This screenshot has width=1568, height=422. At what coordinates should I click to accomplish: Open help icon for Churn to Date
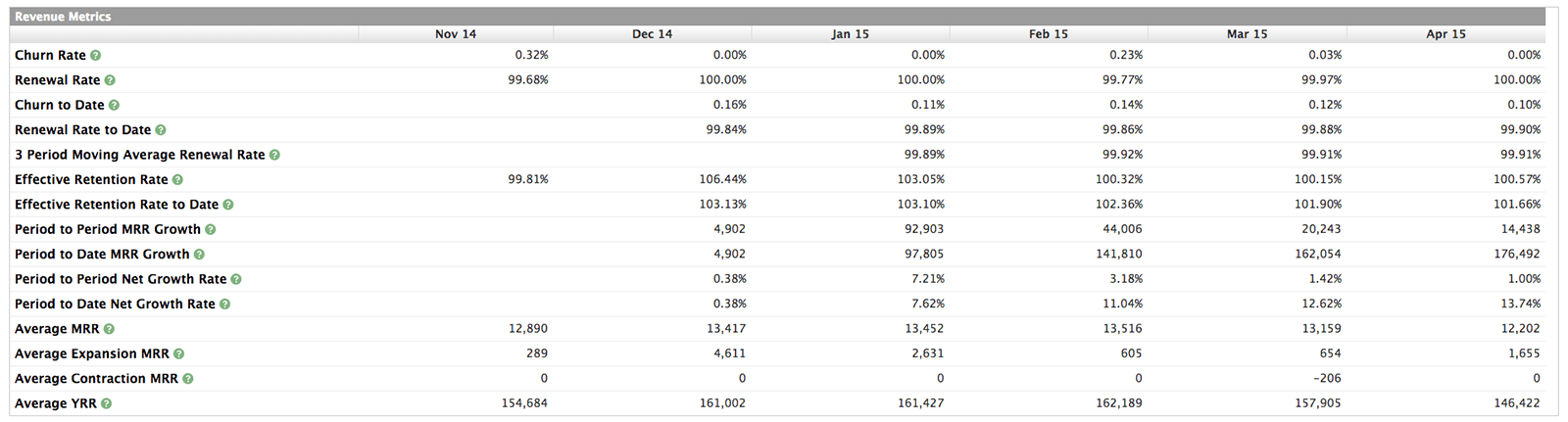pyautogui.click(x=114, y=105)
